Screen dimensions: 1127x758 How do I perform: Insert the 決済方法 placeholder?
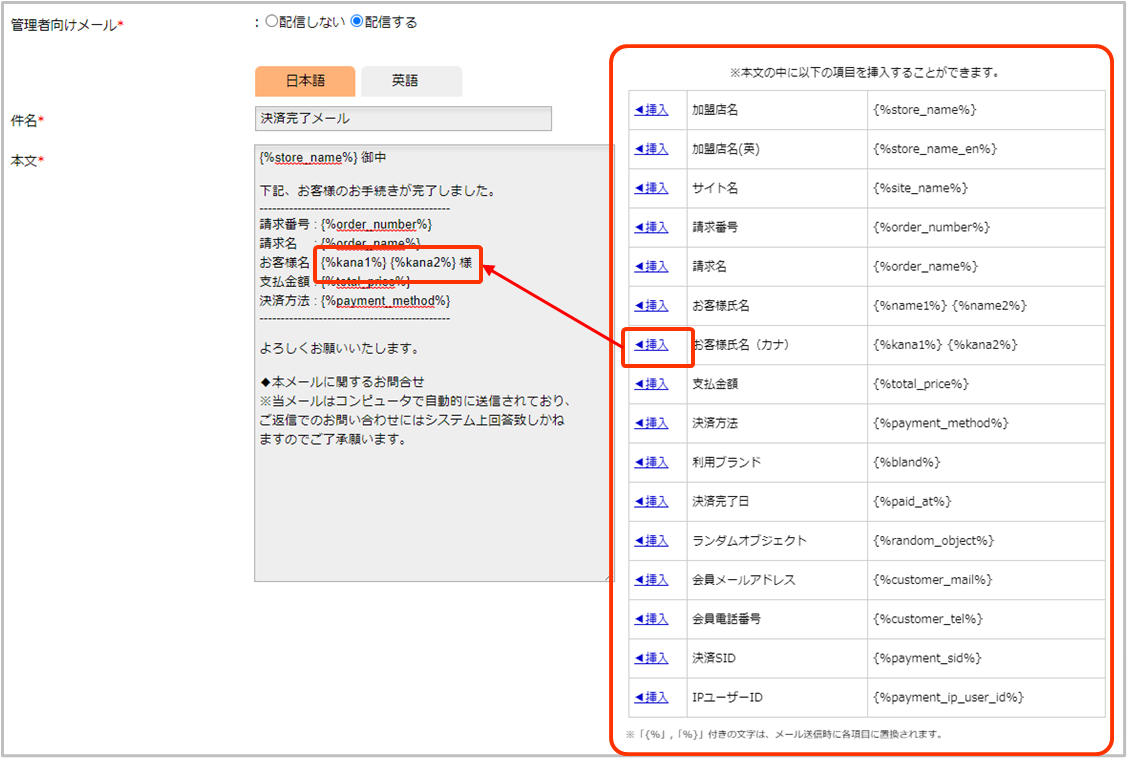[651, 423]
